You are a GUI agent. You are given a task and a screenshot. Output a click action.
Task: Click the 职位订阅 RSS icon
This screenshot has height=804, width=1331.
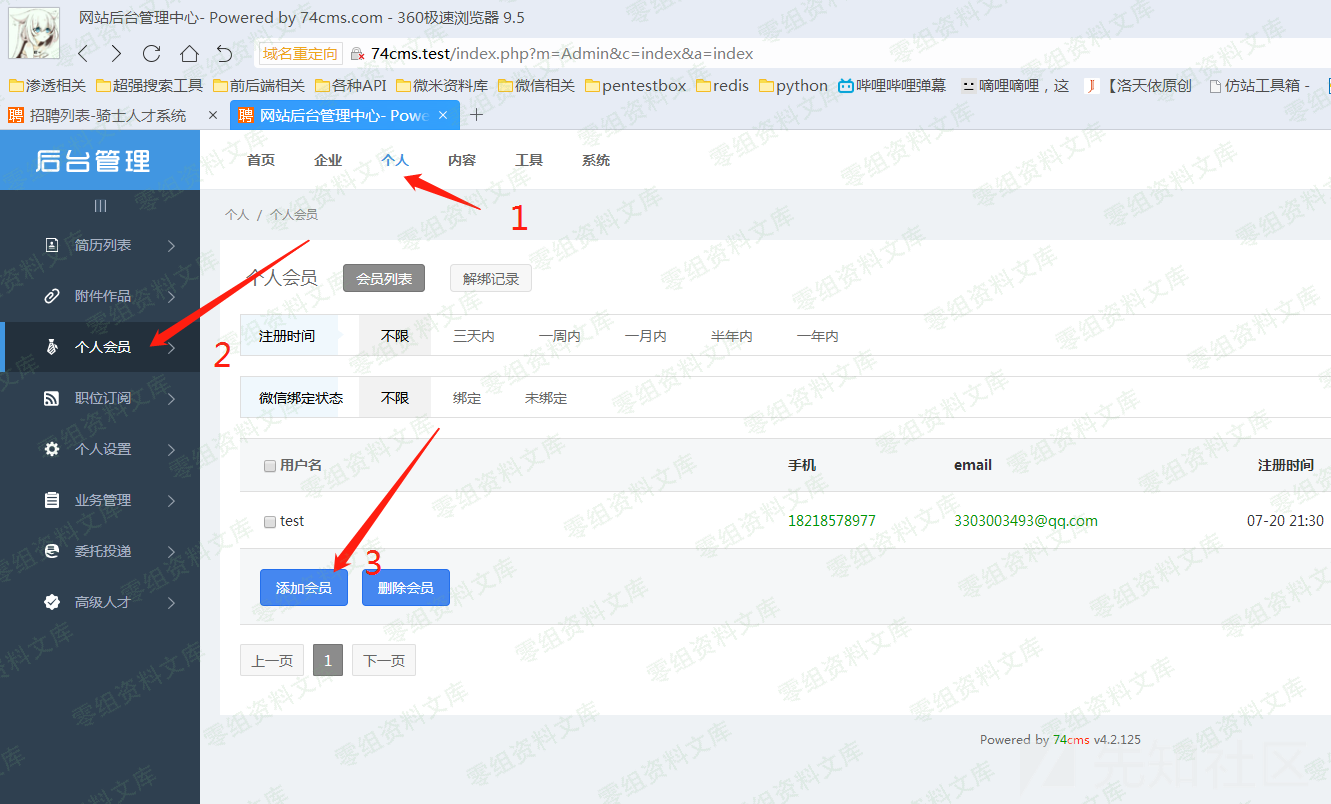click(x=52, y=398)
